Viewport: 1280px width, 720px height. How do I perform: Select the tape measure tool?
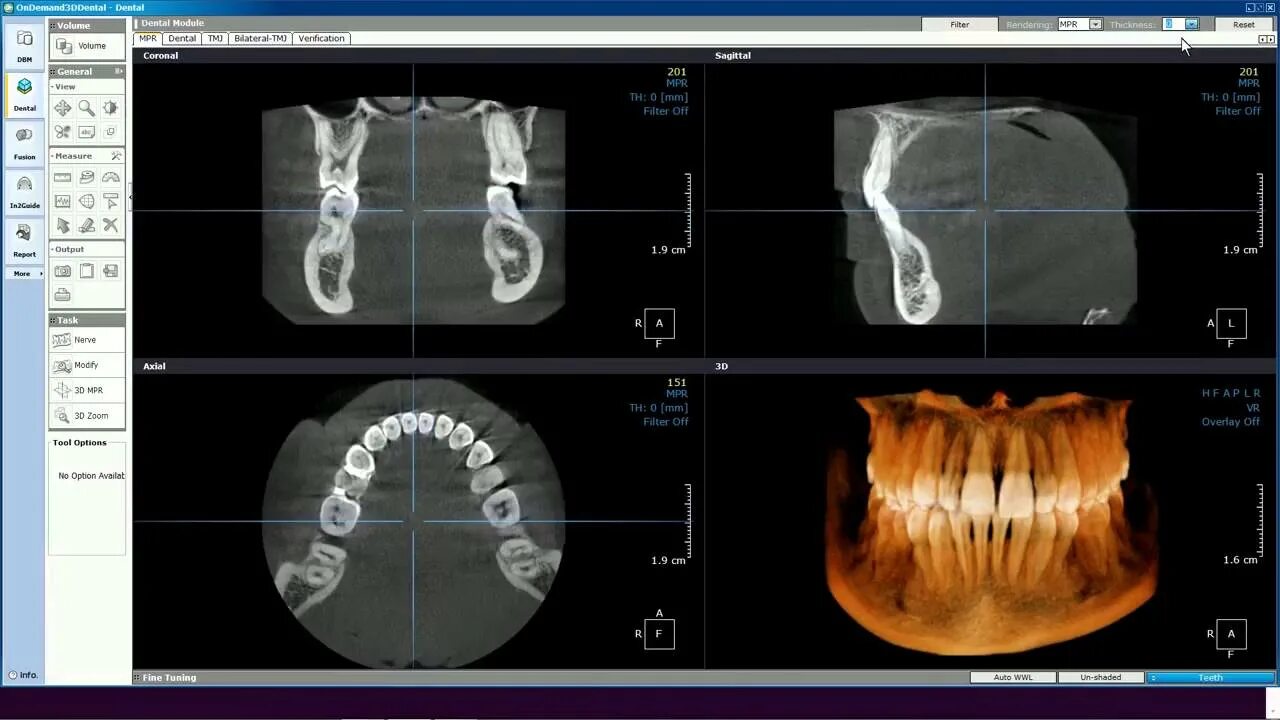87,177
